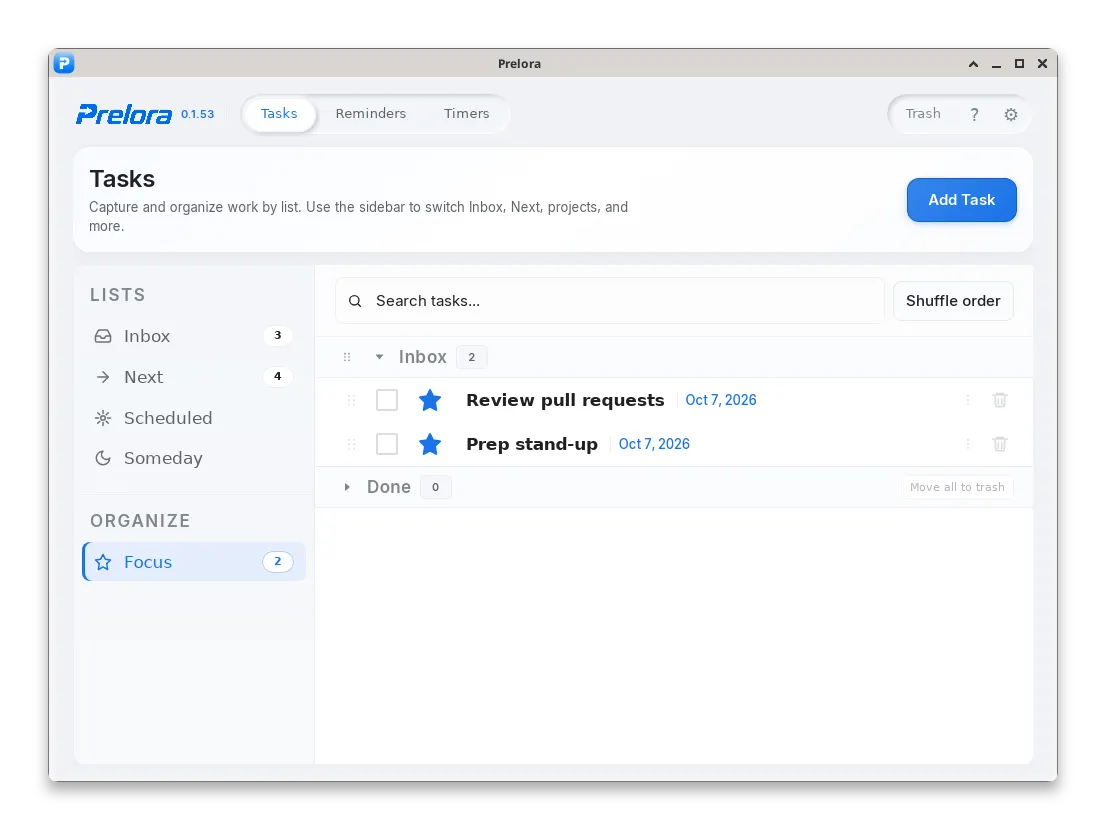
Task: Open the Next list
Action: tap(193, 377)
